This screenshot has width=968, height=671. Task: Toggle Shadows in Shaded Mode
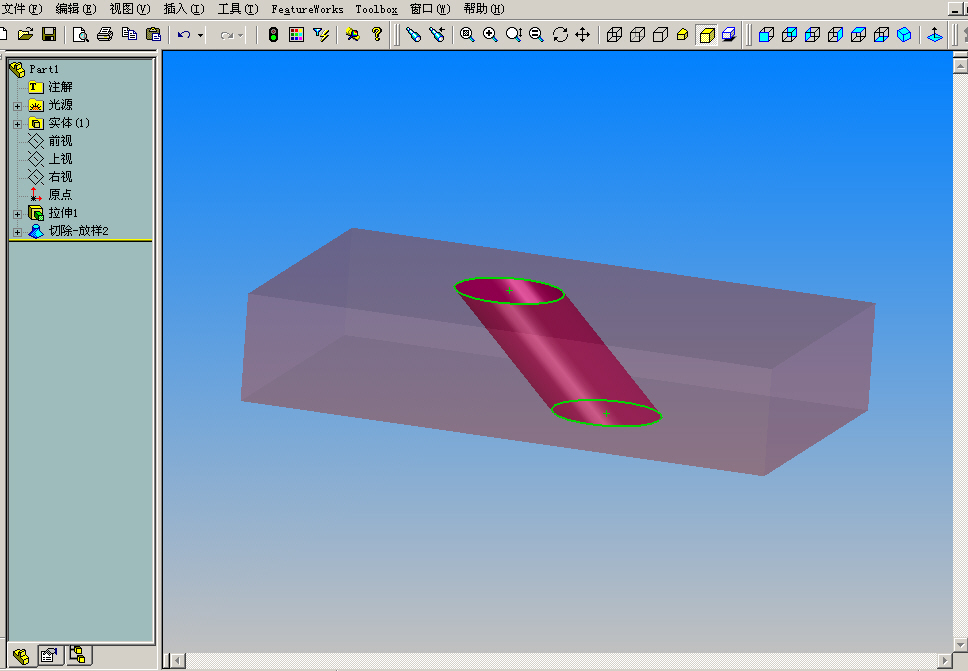tap(729, 35)
